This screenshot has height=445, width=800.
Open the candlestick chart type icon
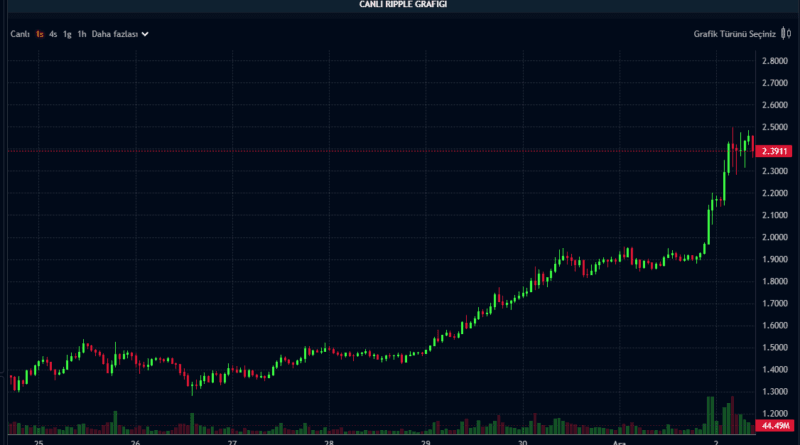coord(786,34)
